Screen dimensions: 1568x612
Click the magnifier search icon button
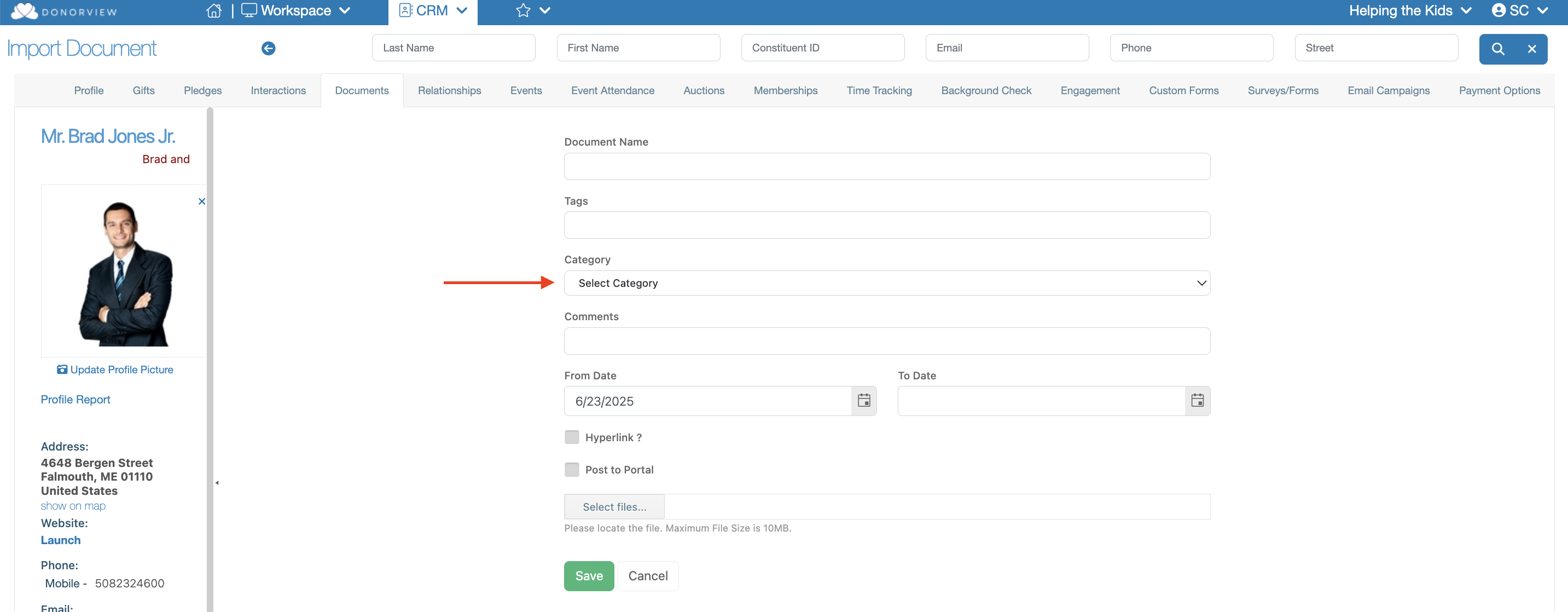1497,49
